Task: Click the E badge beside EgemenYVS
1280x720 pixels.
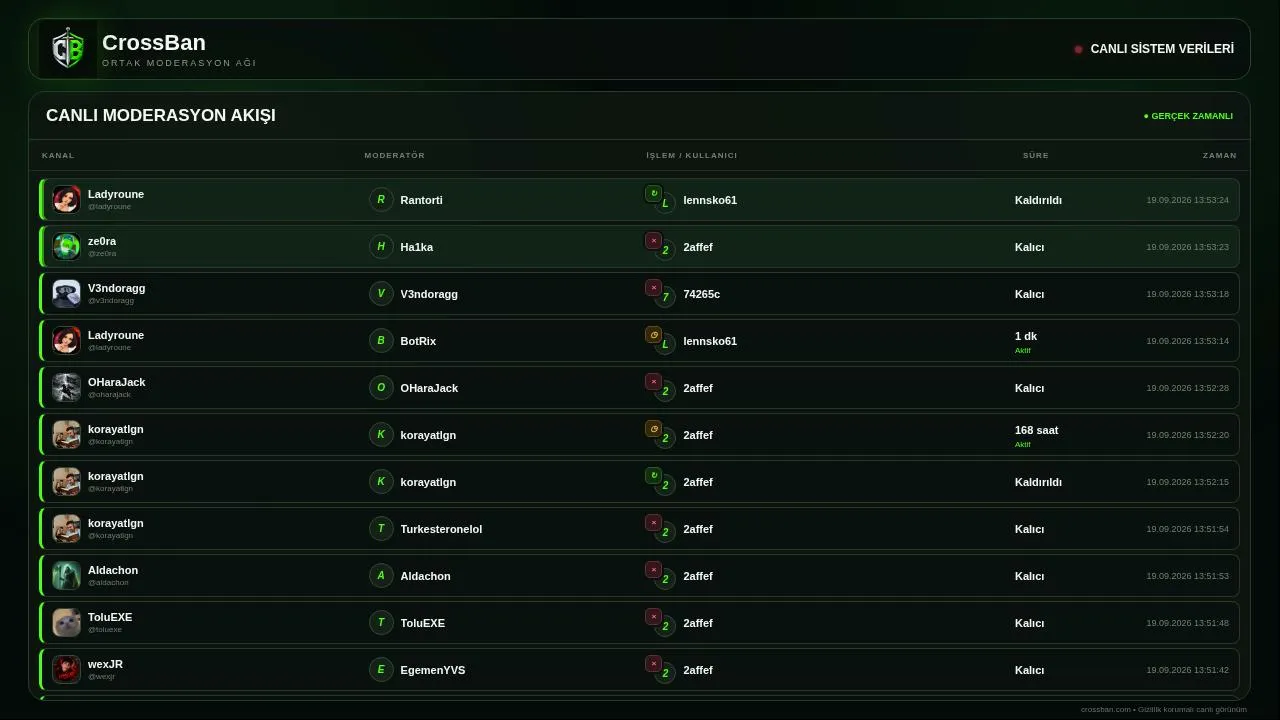Action: coord(381,670)
